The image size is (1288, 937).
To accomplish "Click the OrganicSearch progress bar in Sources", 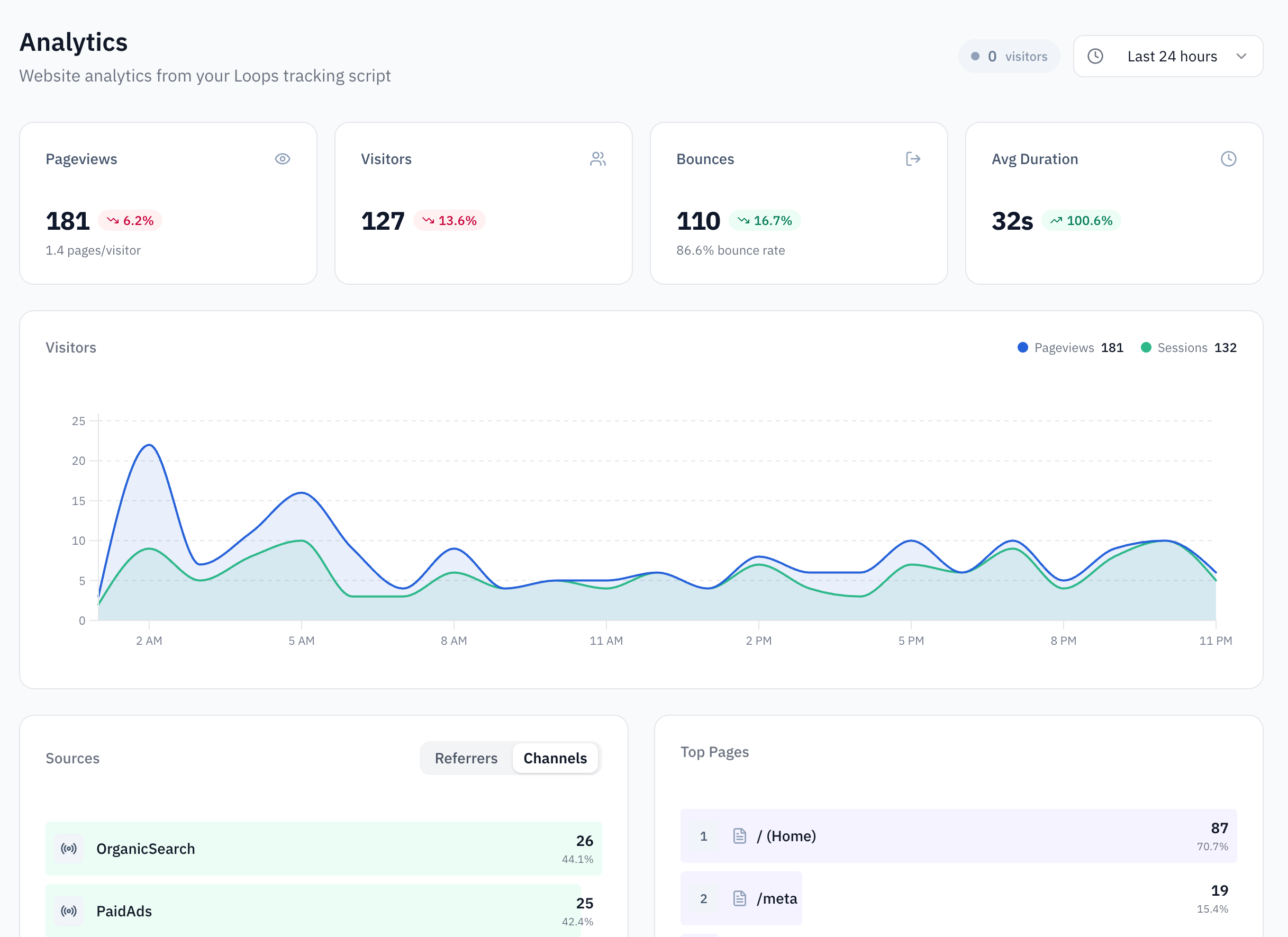I will (x=323, y=849).
